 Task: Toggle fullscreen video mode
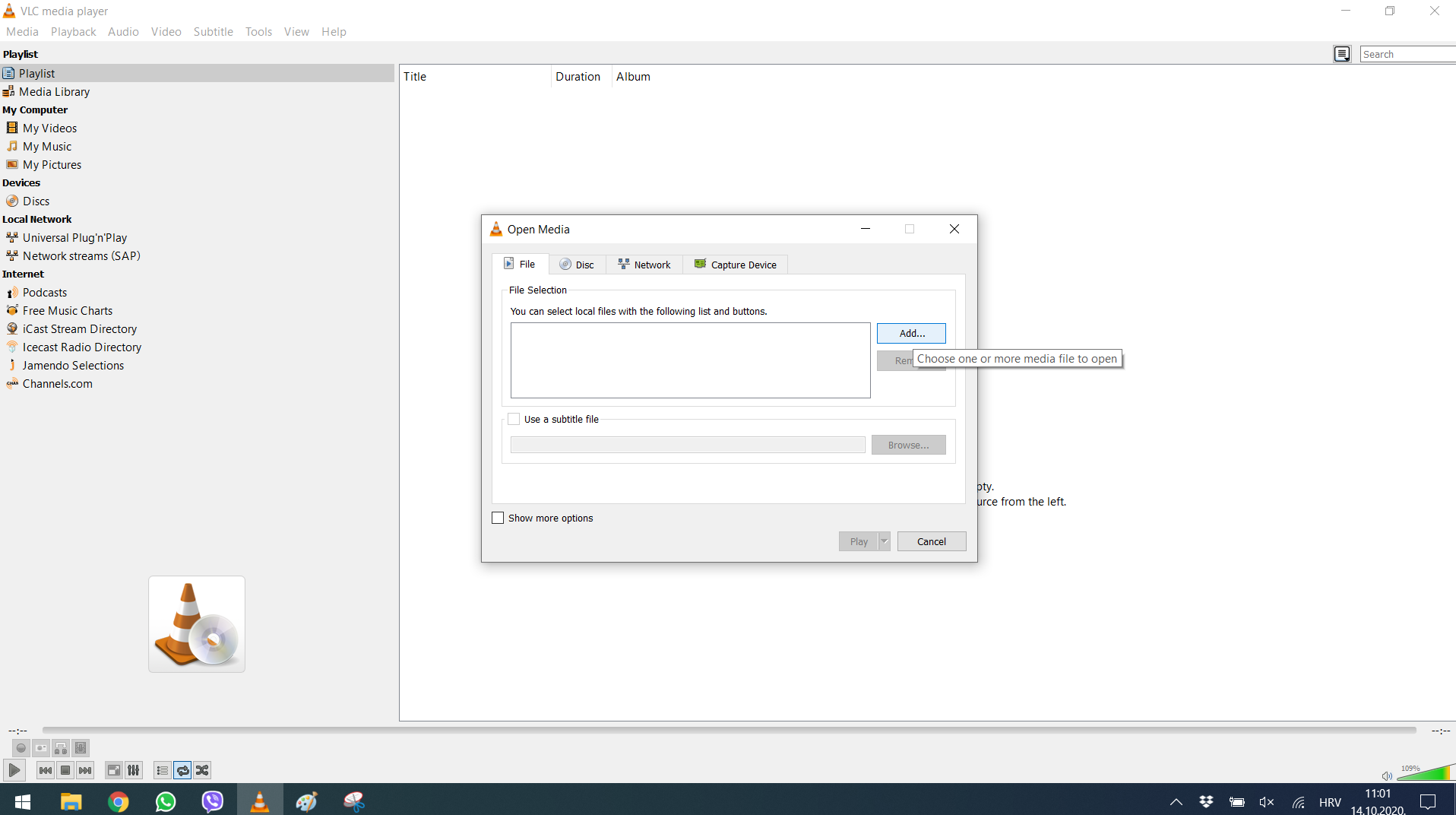[113, 770]
